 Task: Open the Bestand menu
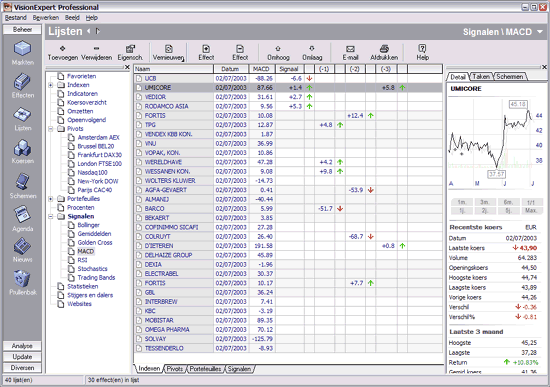(x=15, y=18)
